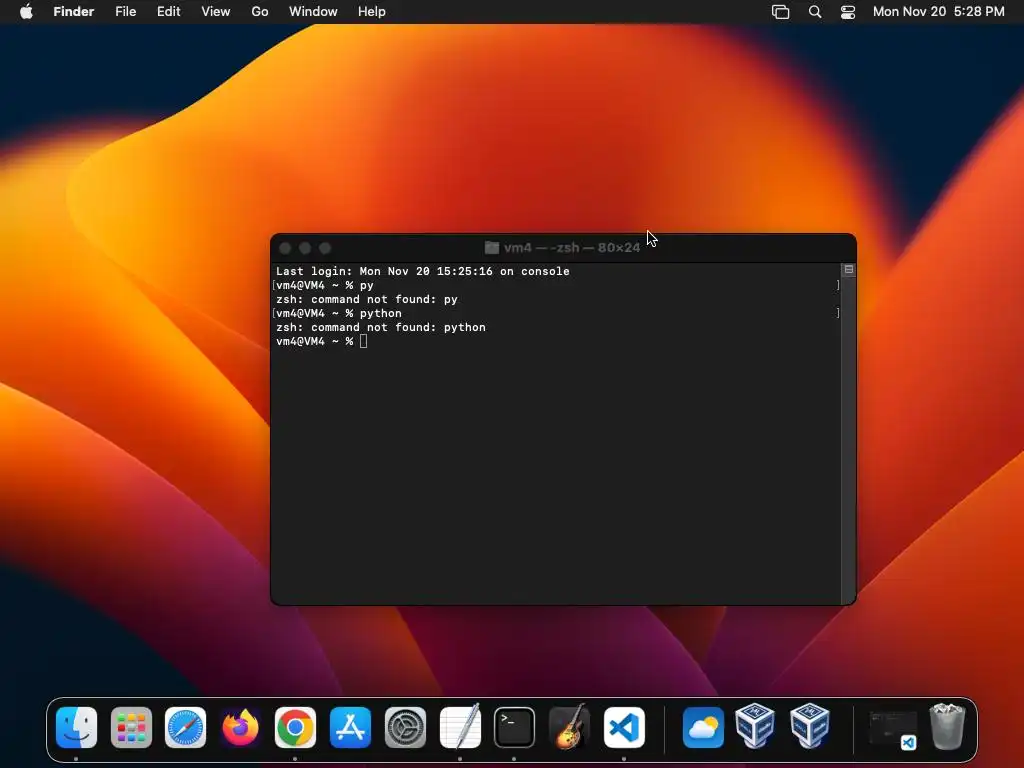Close the Terminal window
Image resolution: width=1024 pixels, height=768 pixels.
[285, 248]
